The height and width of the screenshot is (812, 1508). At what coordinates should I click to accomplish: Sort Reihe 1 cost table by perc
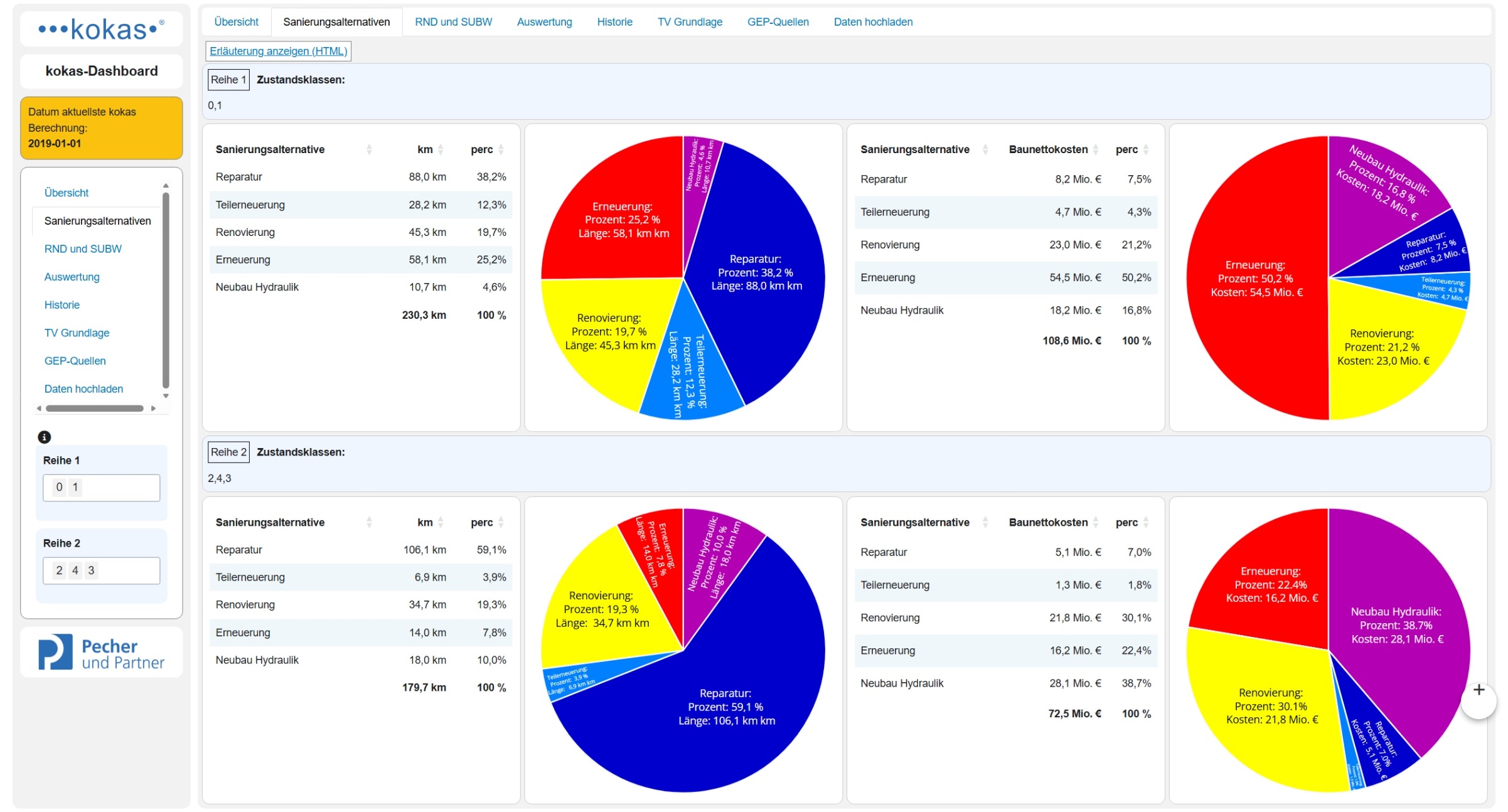tap(1146, 149)
